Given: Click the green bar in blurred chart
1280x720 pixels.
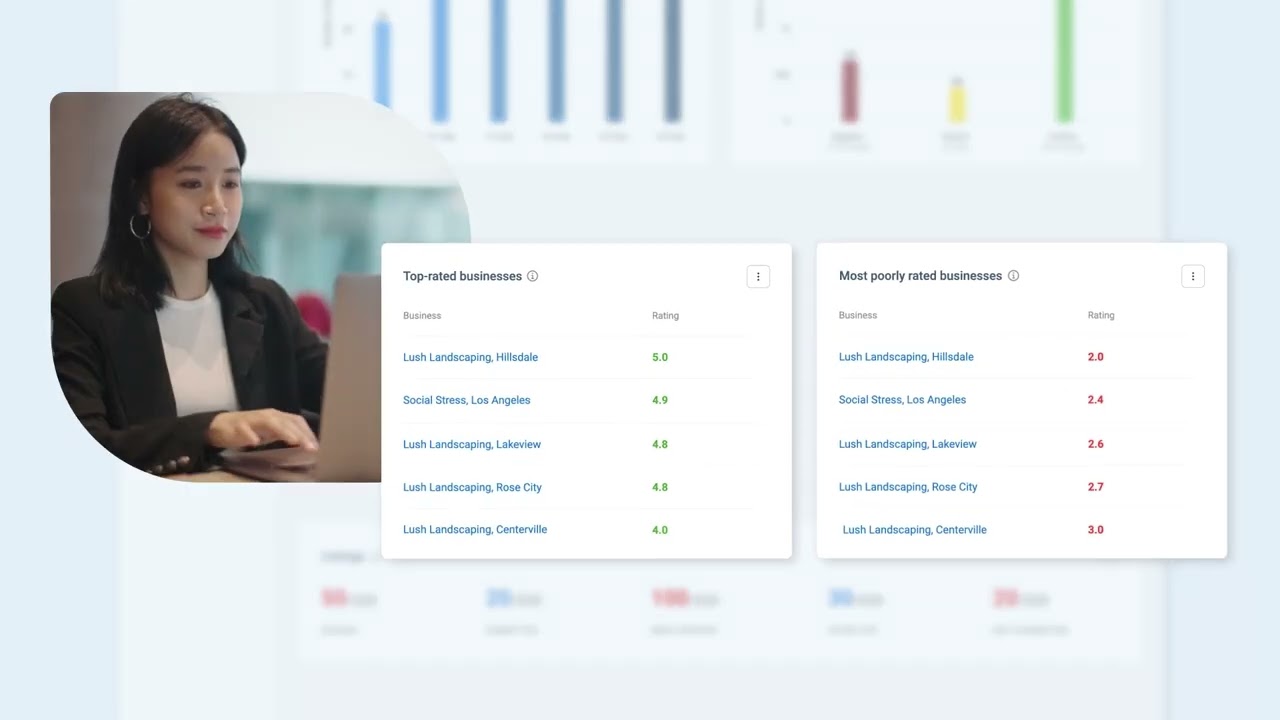Looking at the screenshot, I should click(x=1065, y=60).
